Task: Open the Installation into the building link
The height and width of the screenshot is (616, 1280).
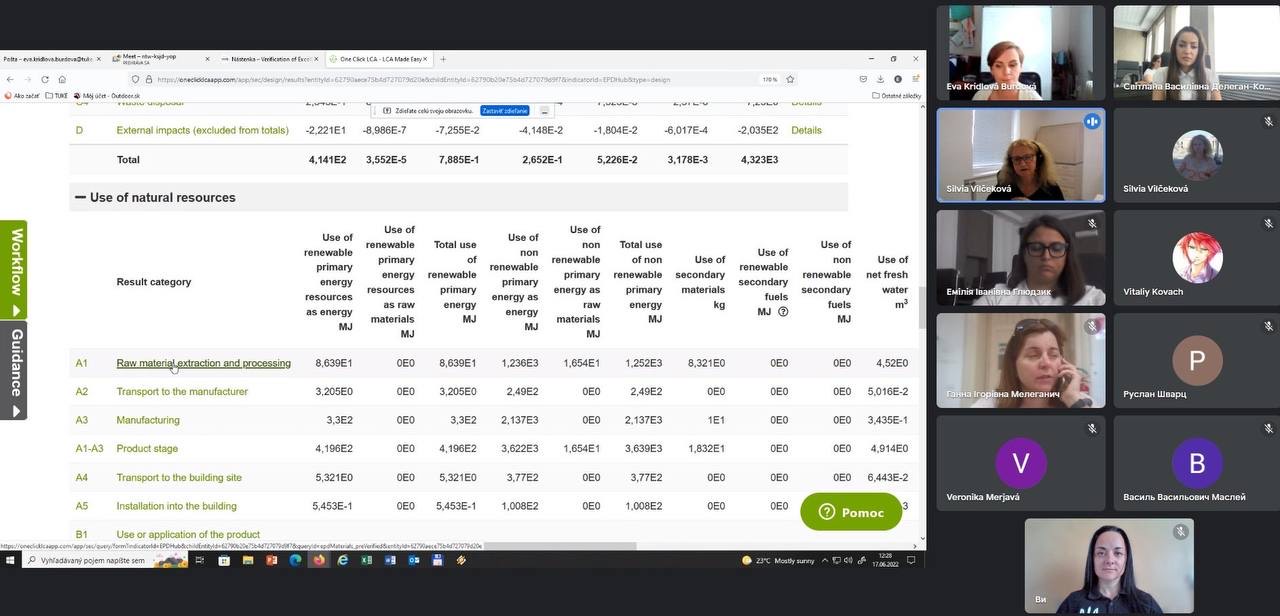Action: [x=177, y=506]
